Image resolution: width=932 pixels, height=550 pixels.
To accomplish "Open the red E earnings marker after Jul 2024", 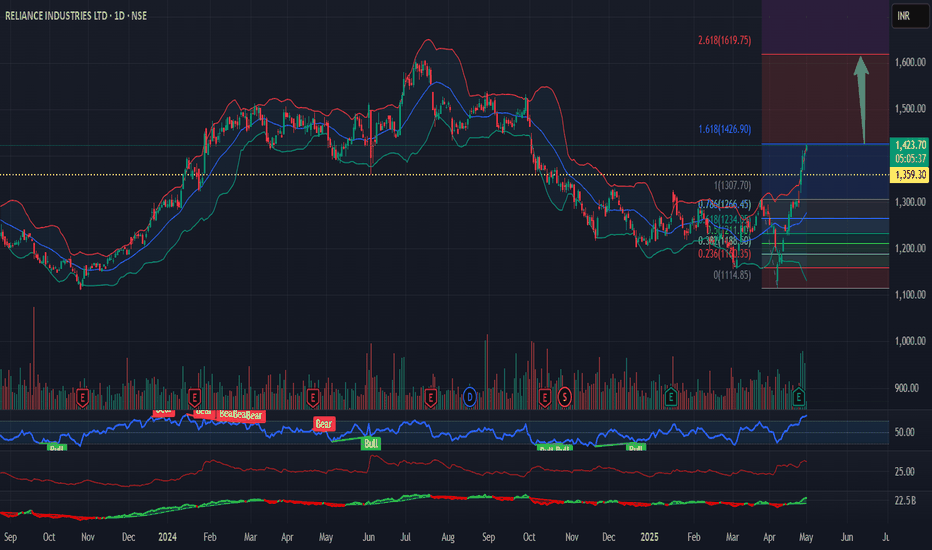I will (430, 397).
